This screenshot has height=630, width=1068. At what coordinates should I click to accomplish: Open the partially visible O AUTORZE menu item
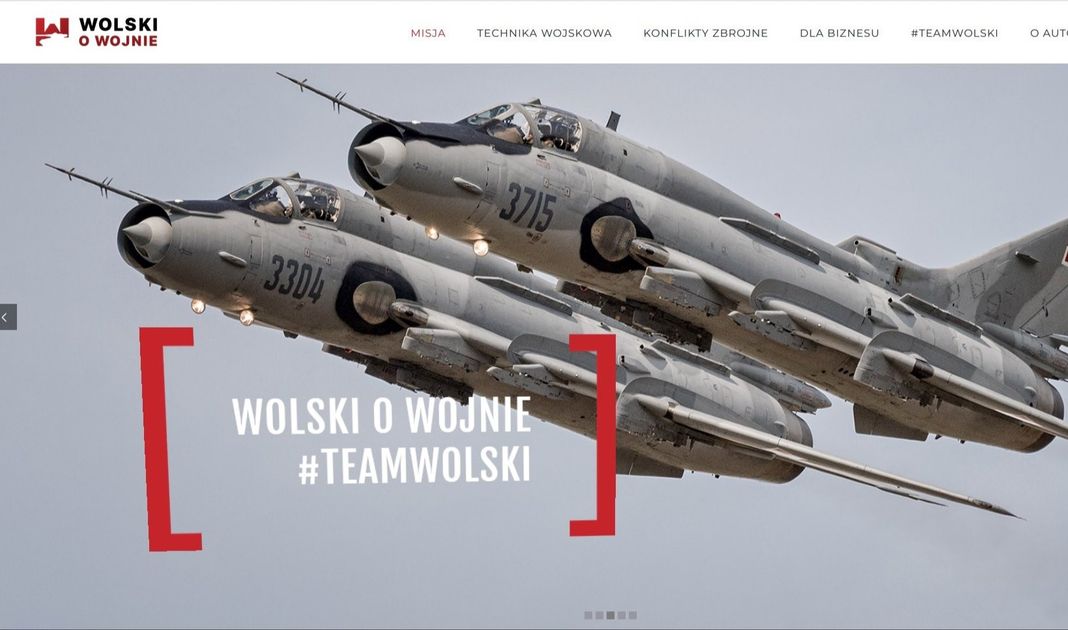pos(1049,33)
